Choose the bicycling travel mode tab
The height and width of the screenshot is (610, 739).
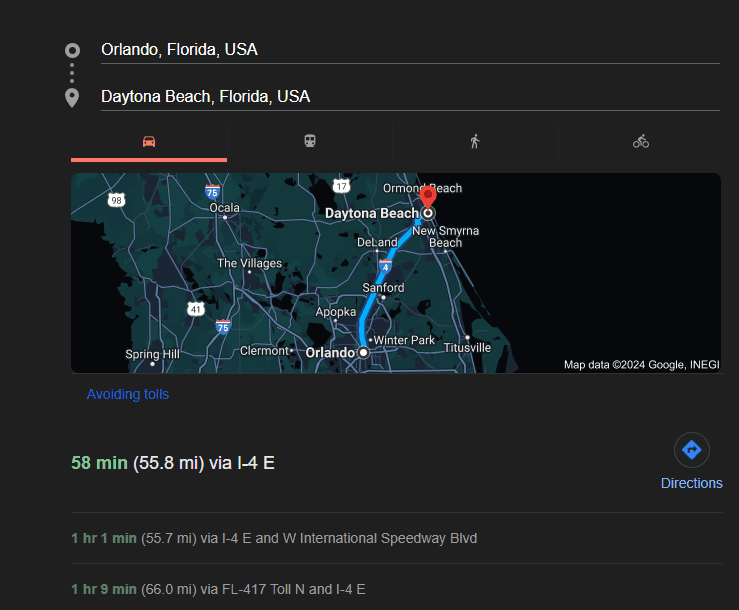click(641, 141)
